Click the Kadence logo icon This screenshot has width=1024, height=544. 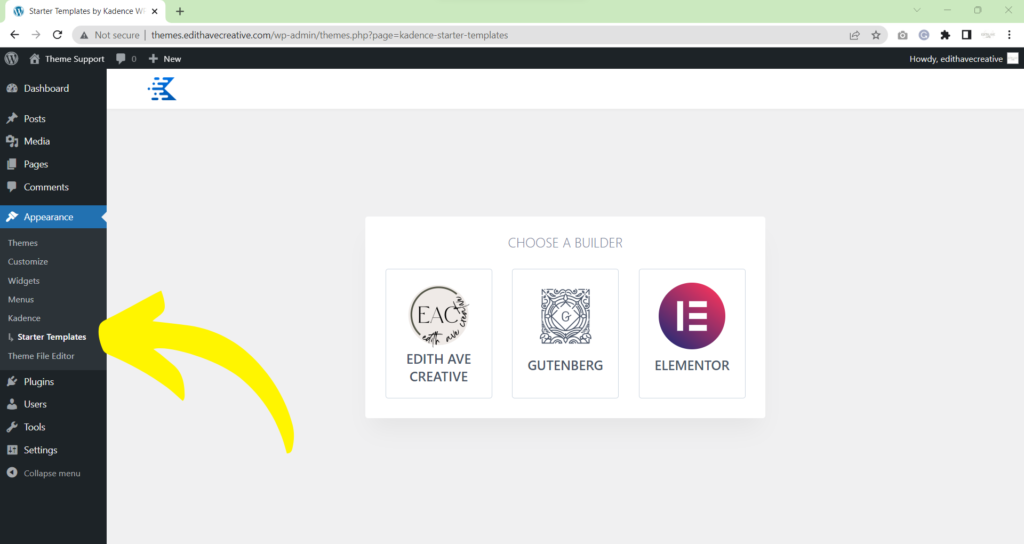(x=162, y=89)
